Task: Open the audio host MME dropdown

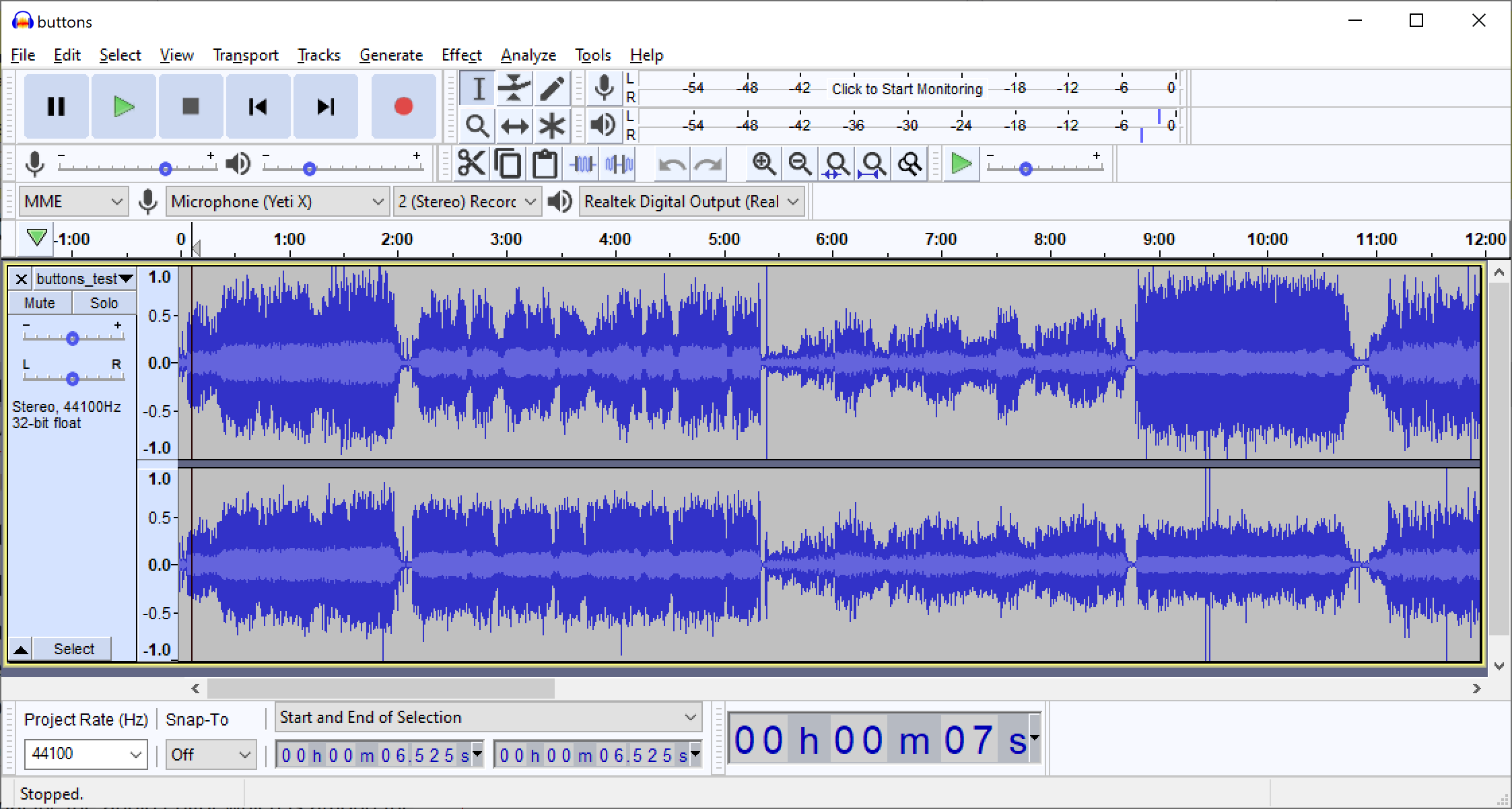Action: pos(75,201)
